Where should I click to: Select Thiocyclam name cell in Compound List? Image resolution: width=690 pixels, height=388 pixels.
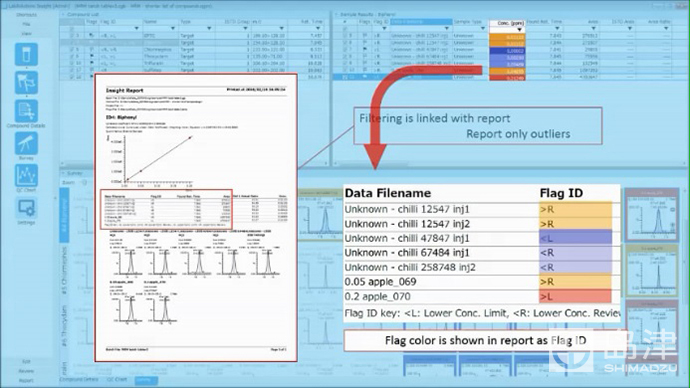pyautogui.click(x=160, y=56)
